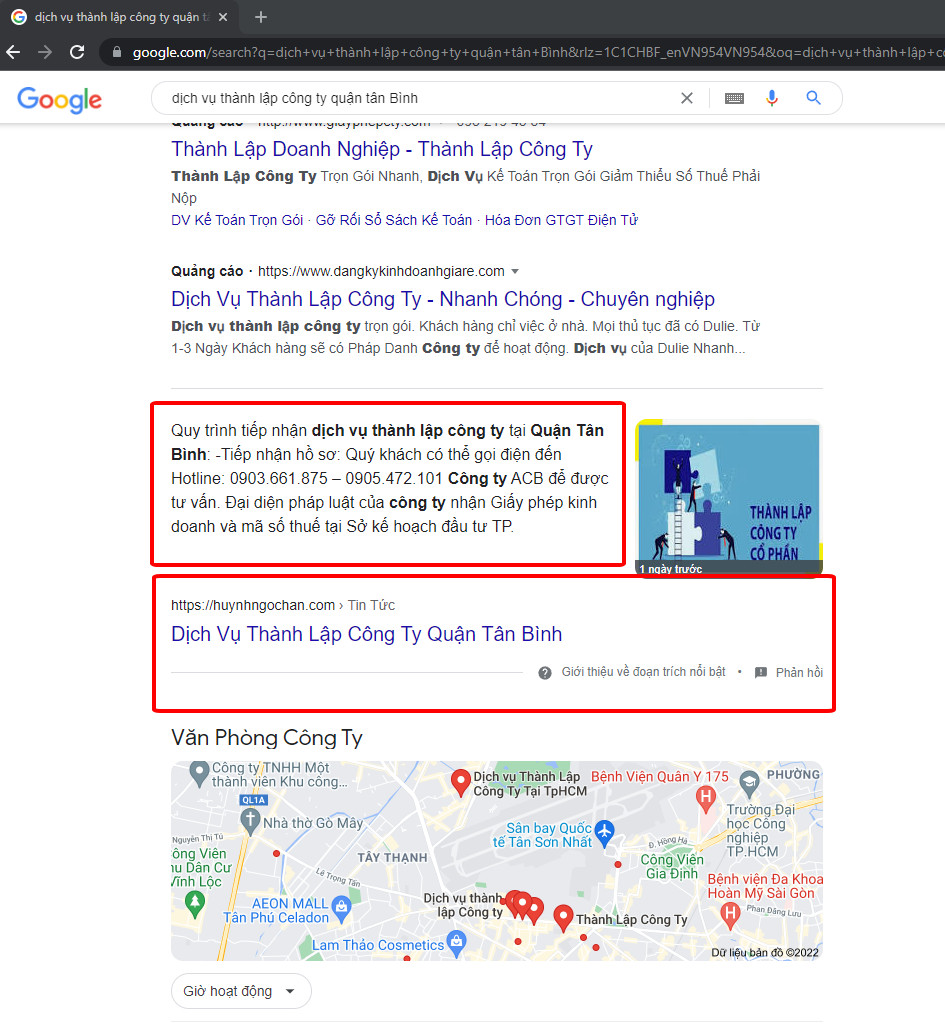Click the 'Văn Phòng Công Ty' heading
The image size is (945, 1027).
[267, 738]
